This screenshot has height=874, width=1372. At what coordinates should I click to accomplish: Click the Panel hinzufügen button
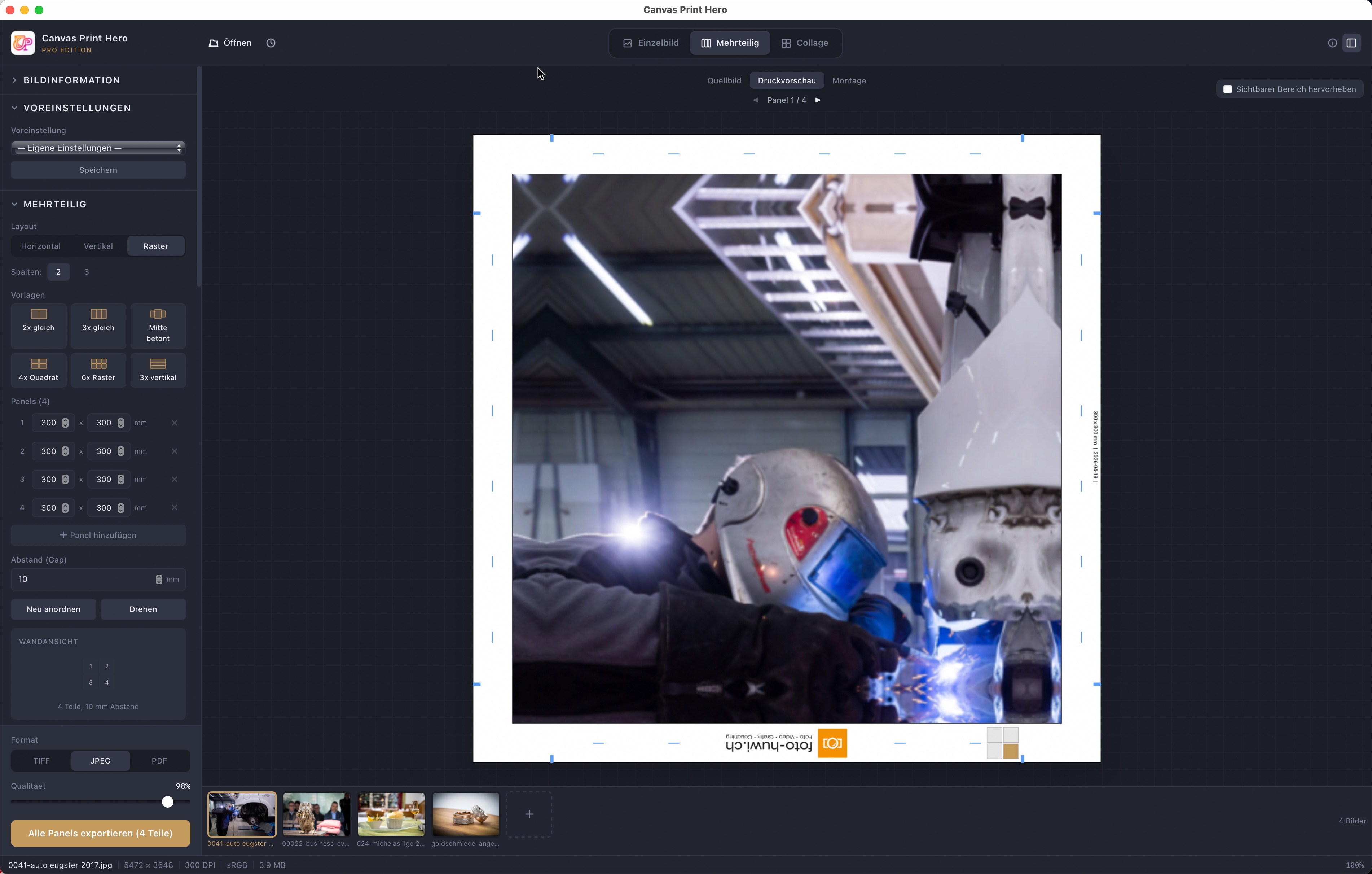click(98, 535)
